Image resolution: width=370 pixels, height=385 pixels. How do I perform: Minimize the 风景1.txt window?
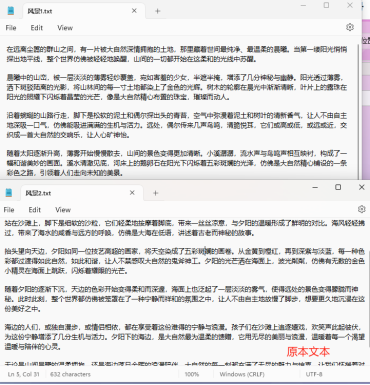(303, 5)
